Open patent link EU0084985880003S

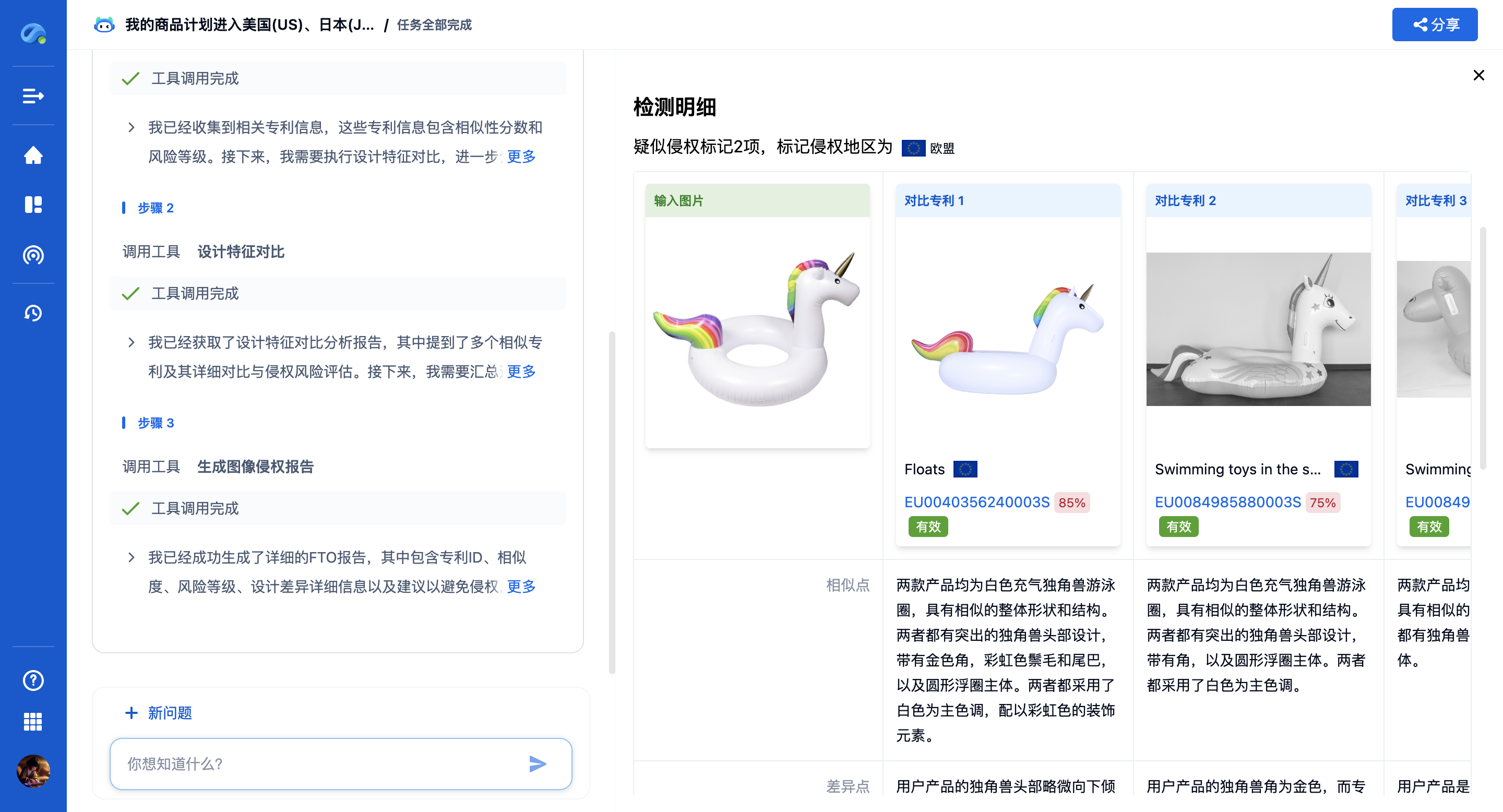coord(1227,502)
